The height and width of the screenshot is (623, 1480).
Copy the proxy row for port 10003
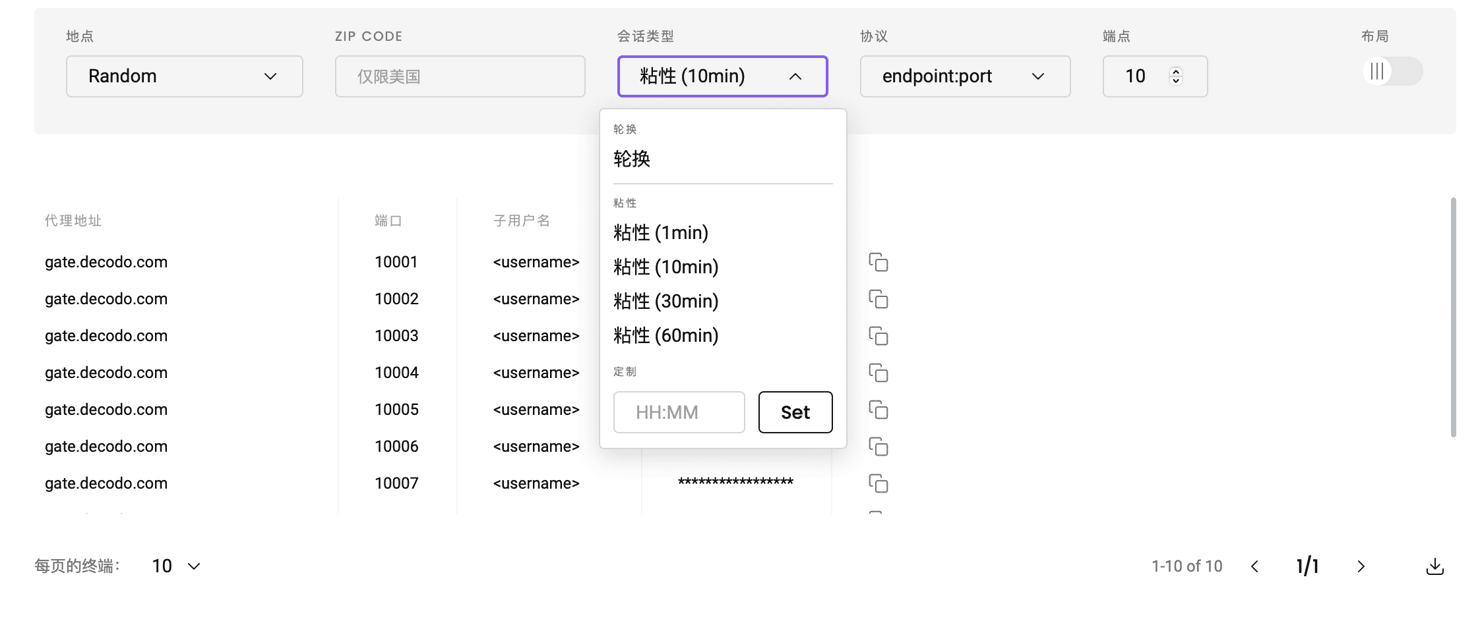878,336
